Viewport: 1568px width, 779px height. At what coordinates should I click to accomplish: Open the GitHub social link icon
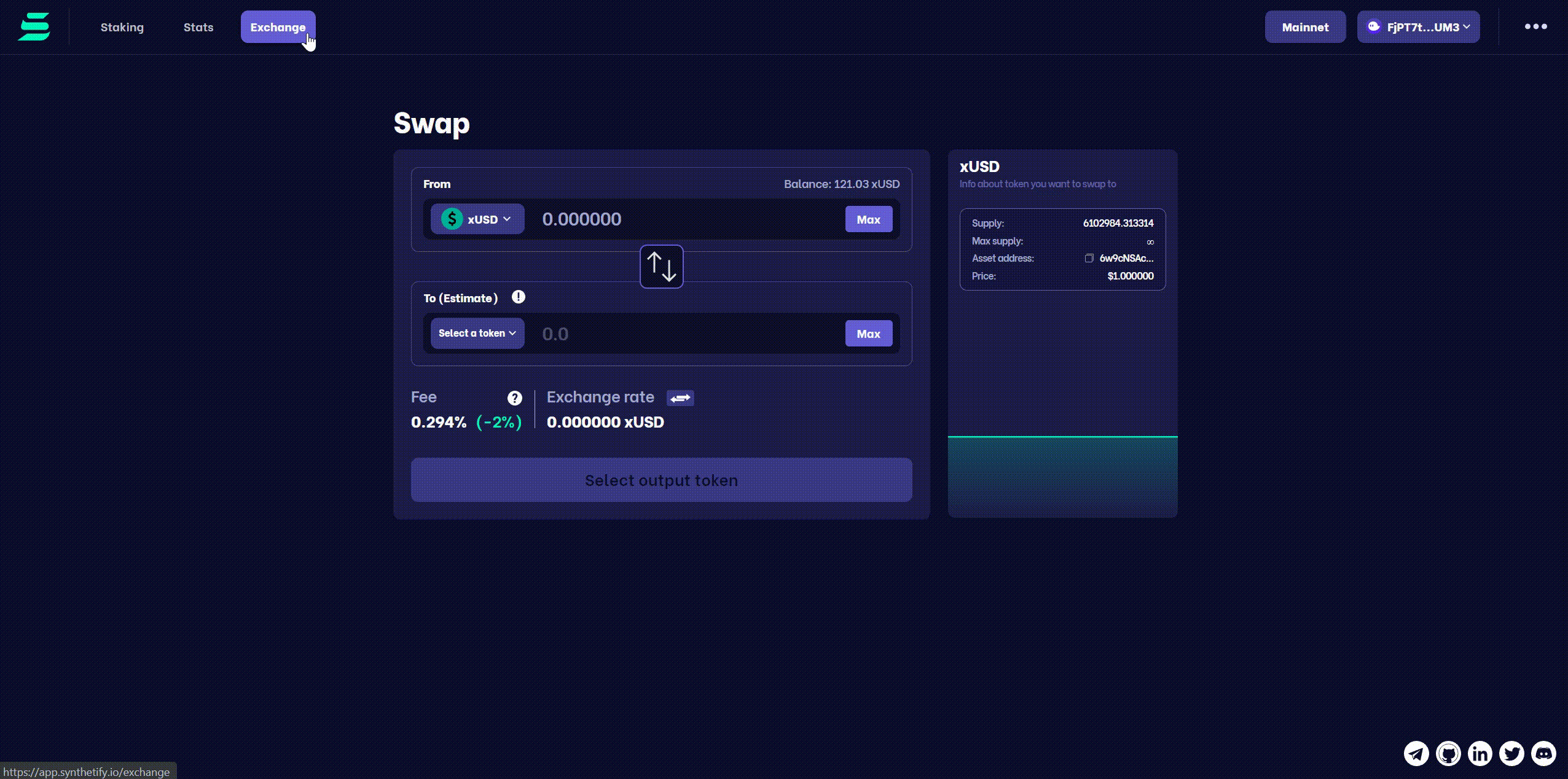click(x=1448, y=753)
